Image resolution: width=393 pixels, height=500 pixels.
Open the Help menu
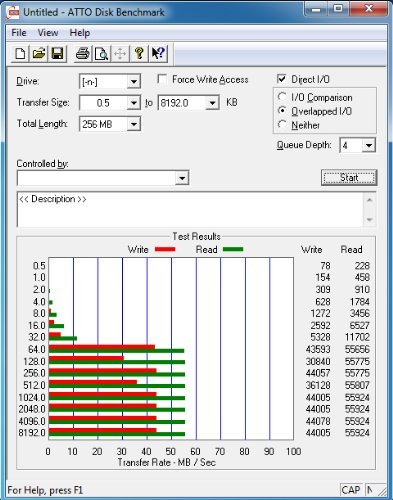coord(80,33)
